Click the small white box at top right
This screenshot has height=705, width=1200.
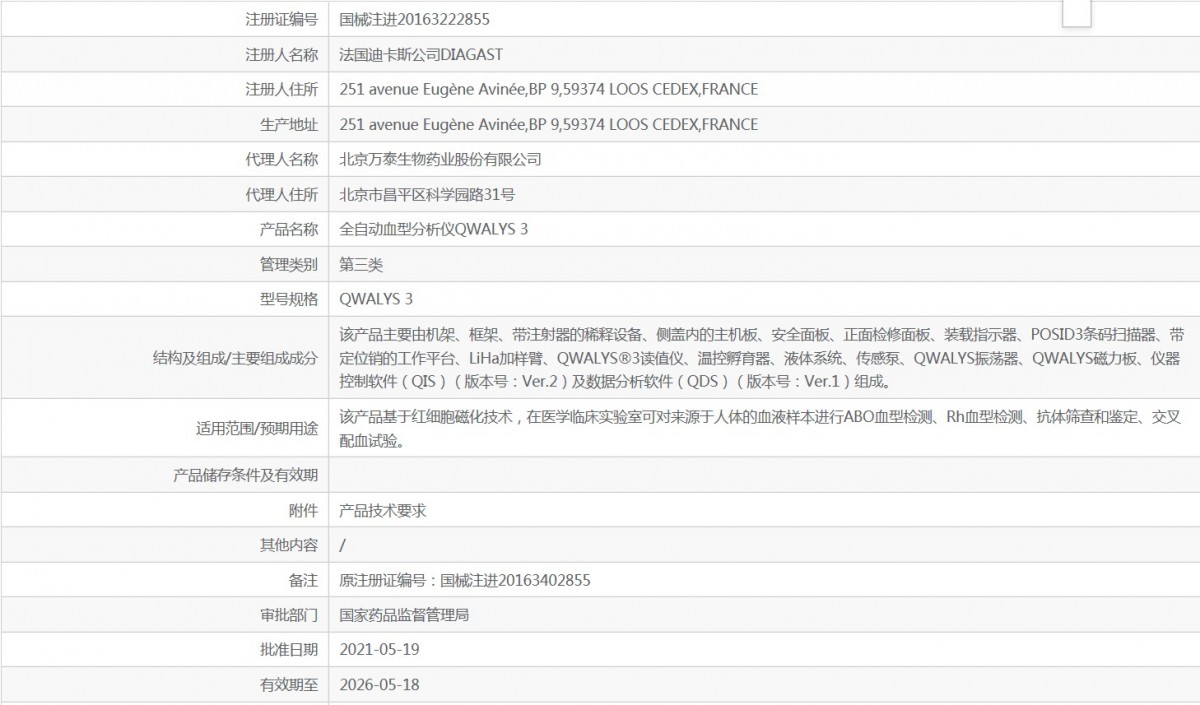tap(1076, 12)
